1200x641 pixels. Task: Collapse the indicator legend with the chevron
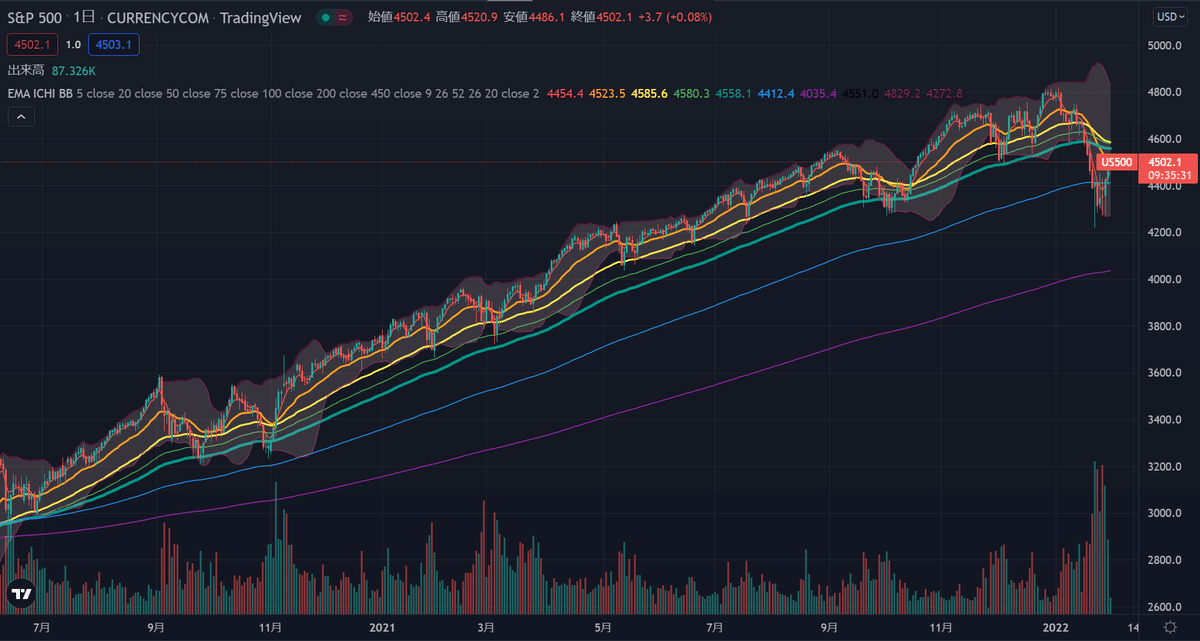20,117
